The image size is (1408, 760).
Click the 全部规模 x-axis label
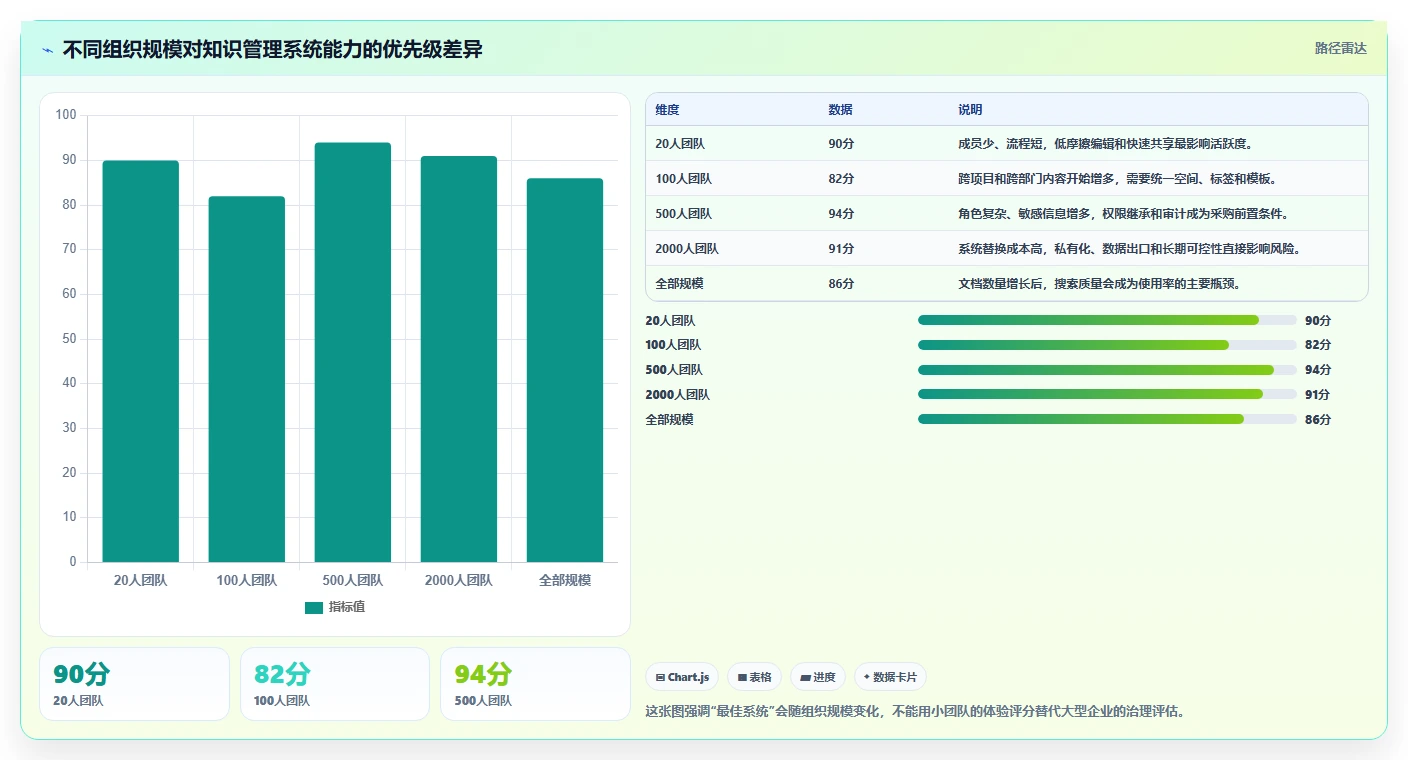(565, 580)
